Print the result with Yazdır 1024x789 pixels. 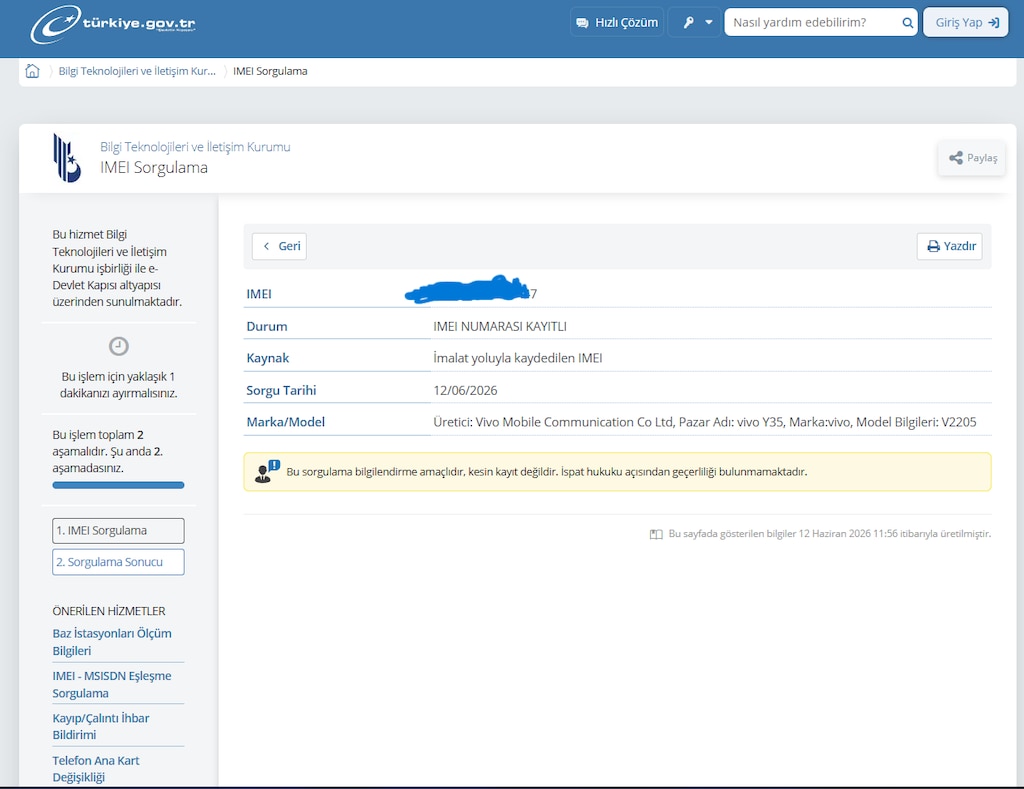pyautogui.click(x=950, y=246)
